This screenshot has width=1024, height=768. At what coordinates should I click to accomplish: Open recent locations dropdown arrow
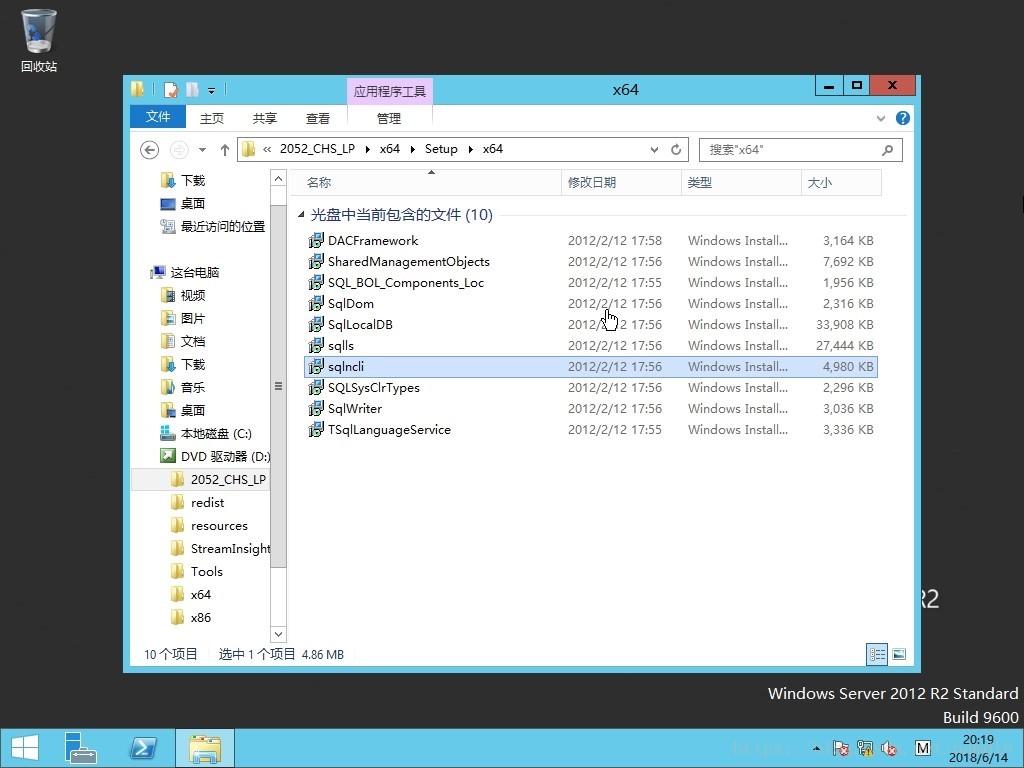202,150
